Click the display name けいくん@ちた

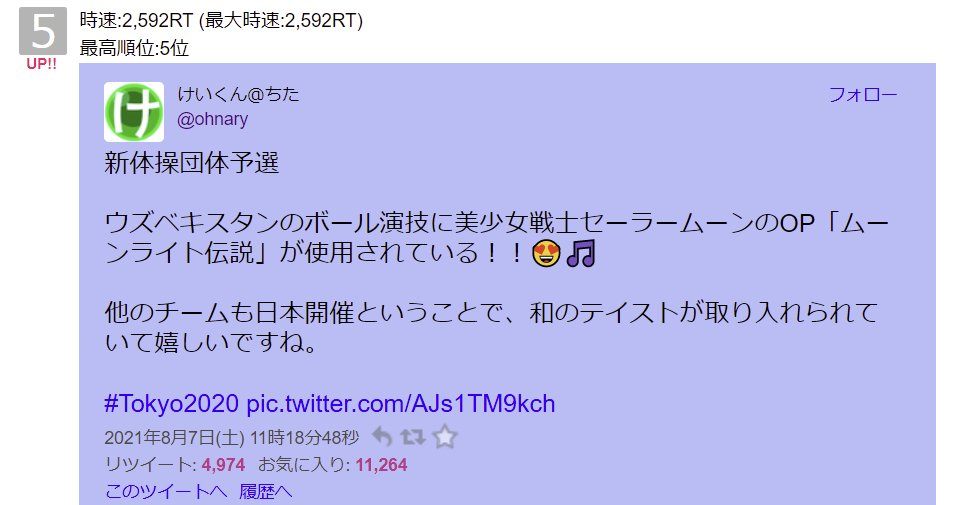[239, 94]
